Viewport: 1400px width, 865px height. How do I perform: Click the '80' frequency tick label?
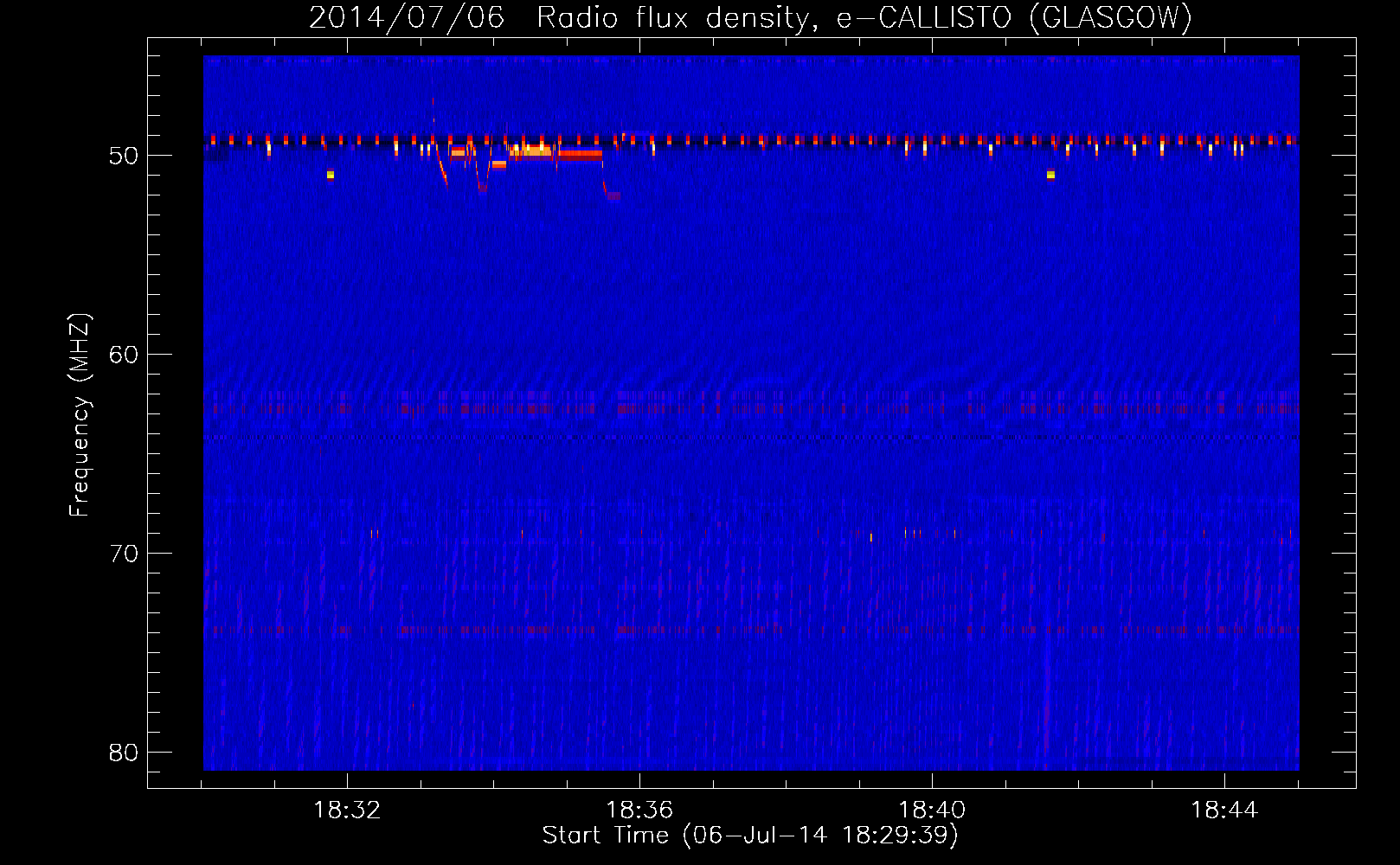tap(124, 753)
